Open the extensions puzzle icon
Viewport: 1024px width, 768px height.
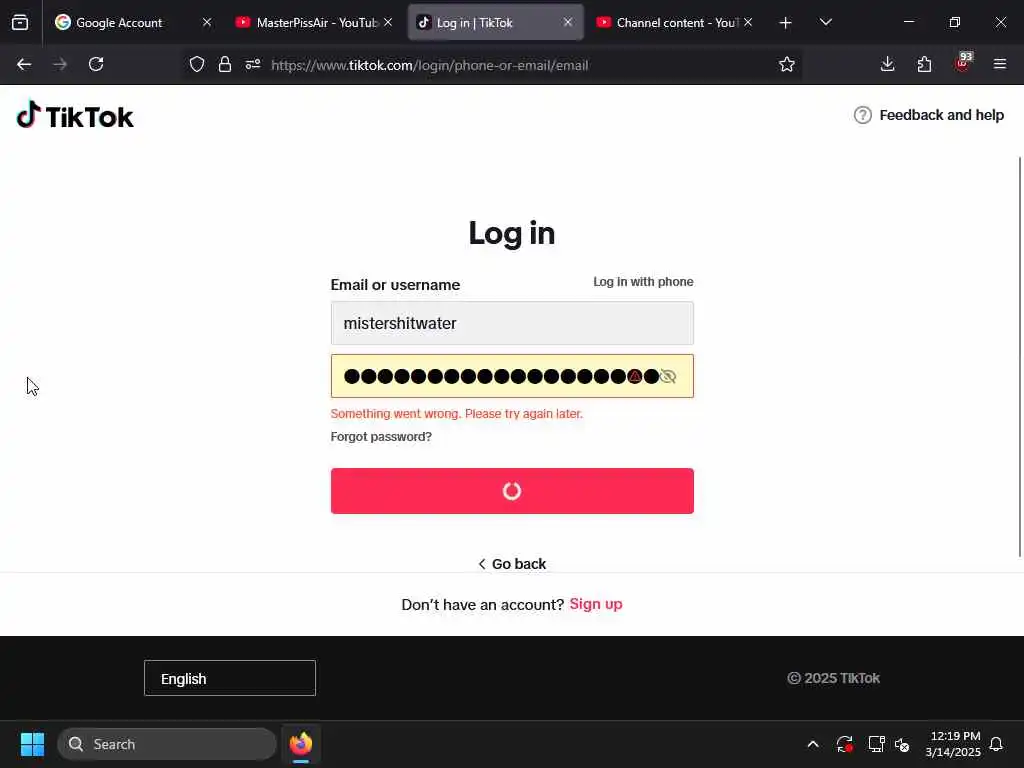[924, 64]
